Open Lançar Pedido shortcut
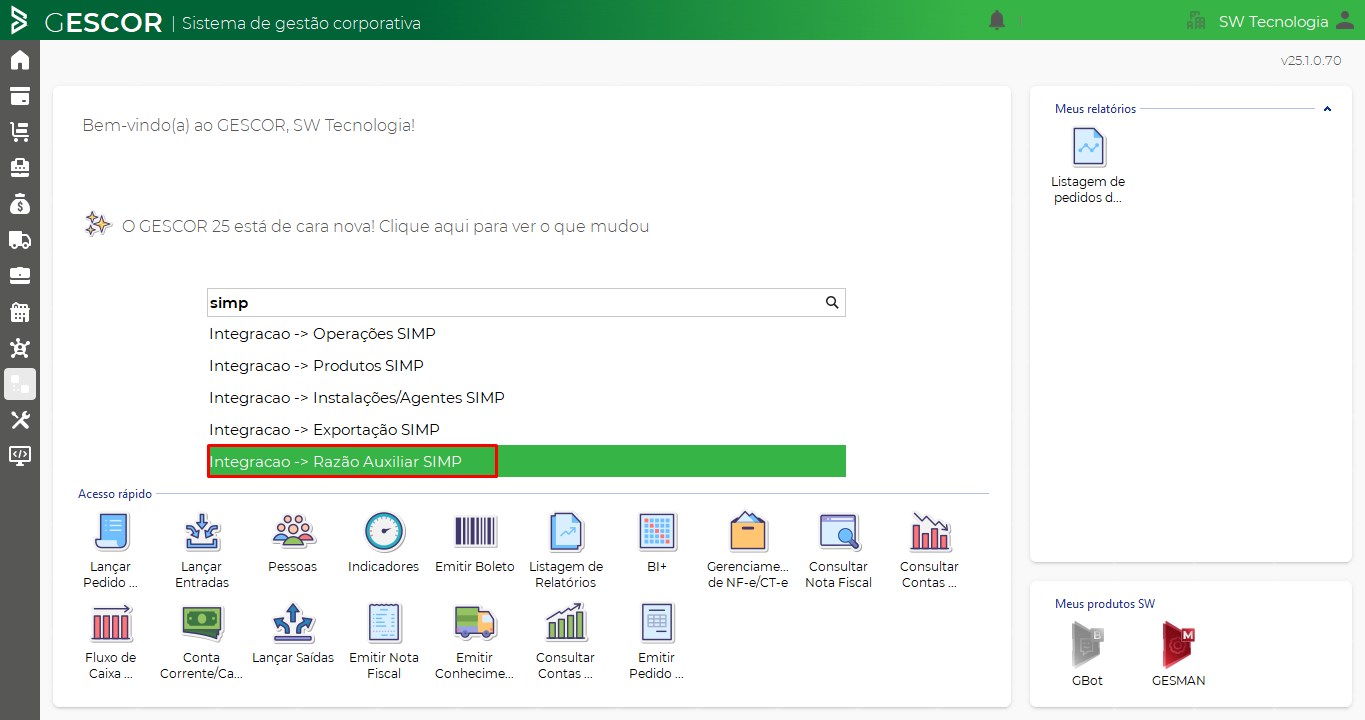Screen dimensions: 1365x720 [110, 551]
